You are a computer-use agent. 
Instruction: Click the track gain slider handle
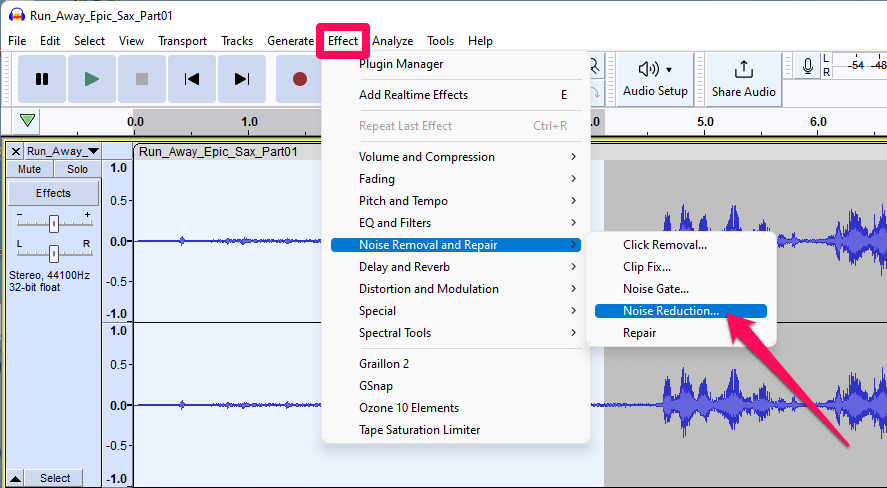[x=54, y=224]
